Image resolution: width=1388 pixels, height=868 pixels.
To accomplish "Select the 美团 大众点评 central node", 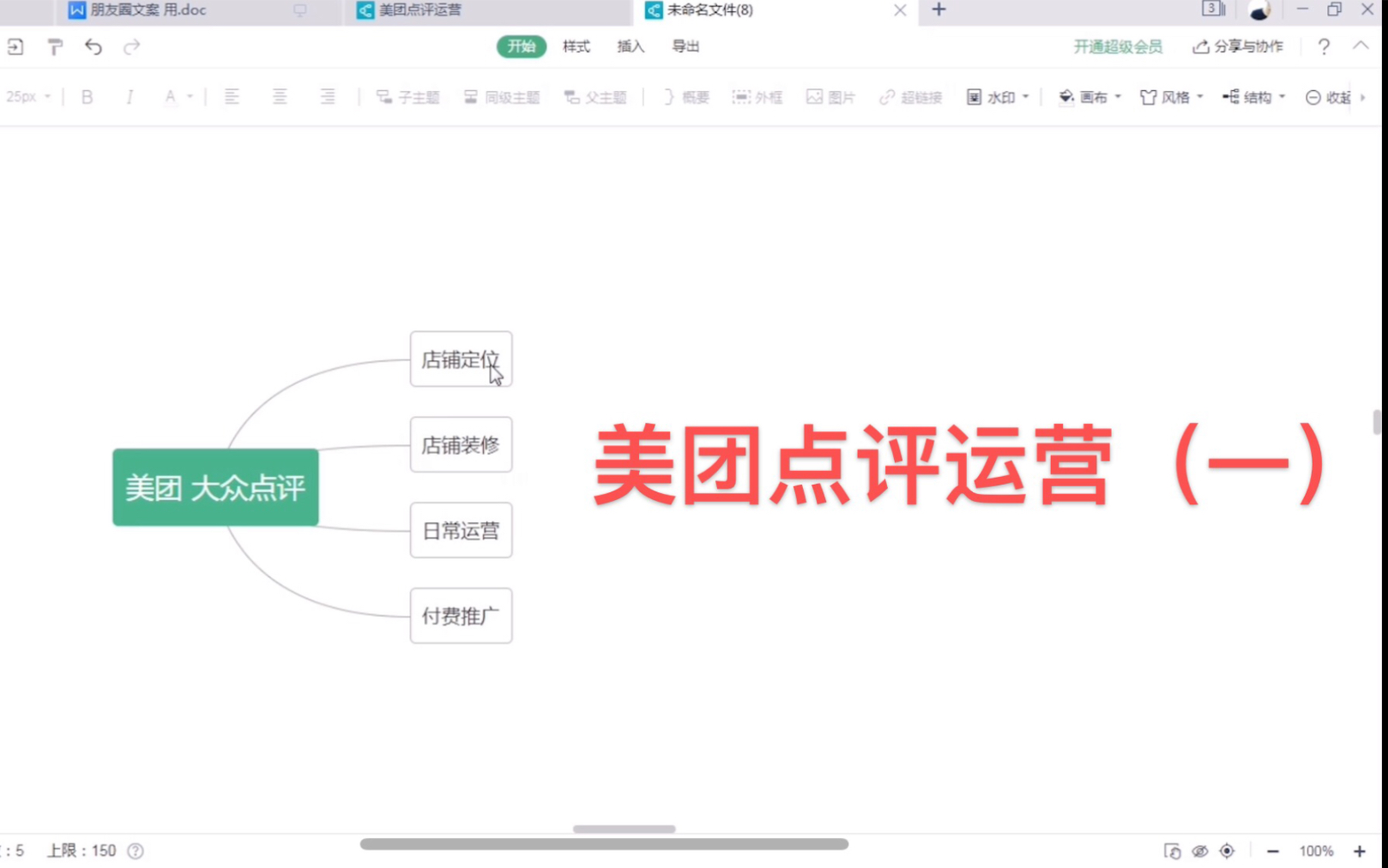I will [x=215, y=487].
